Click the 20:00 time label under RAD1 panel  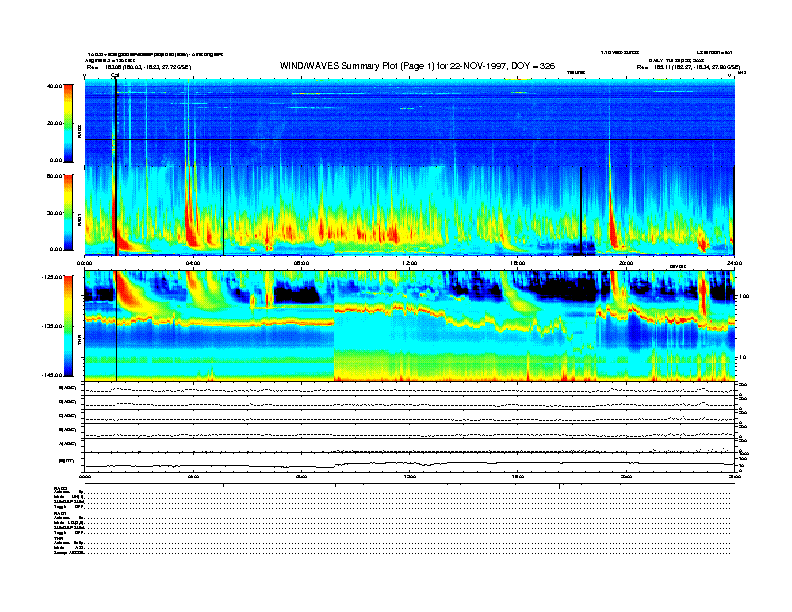click(x=626, y=263)
